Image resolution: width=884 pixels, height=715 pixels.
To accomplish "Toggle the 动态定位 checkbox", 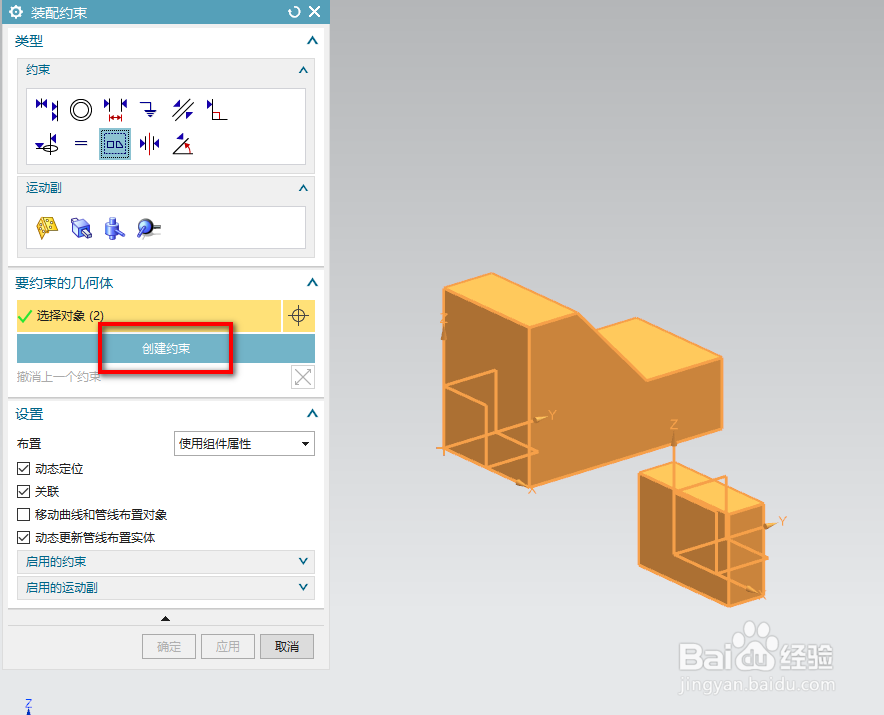I will coord(24,469).
